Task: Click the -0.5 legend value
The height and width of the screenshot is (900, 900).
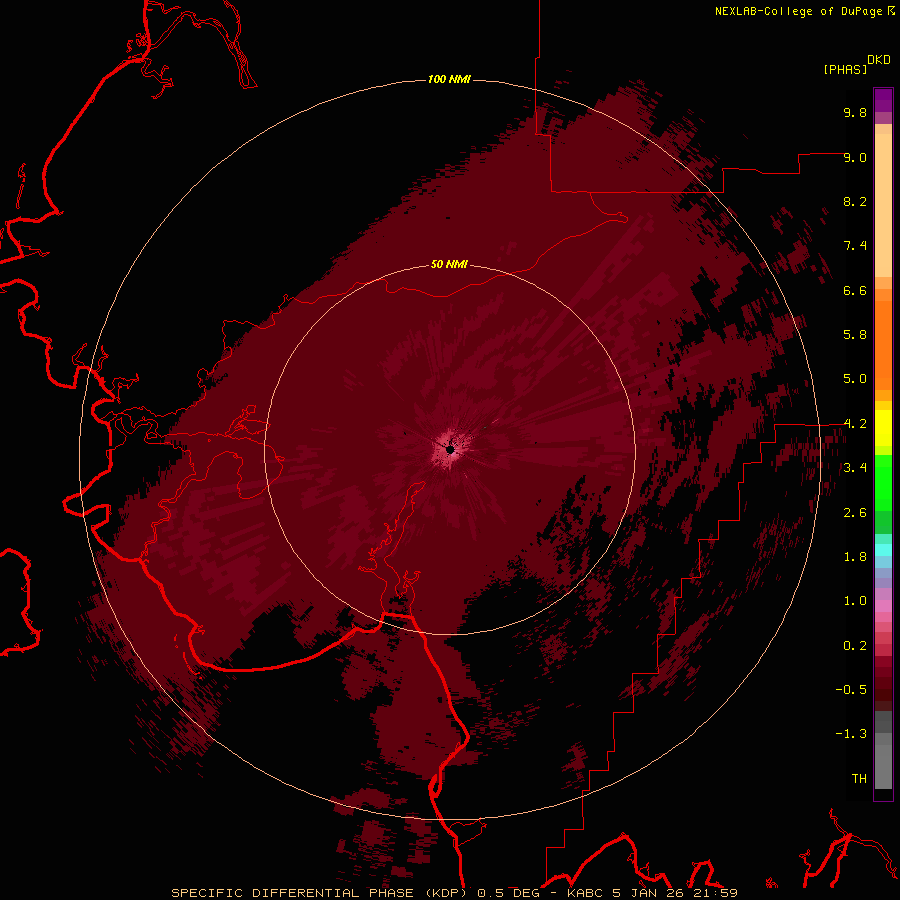Action: tap(851, 690)
